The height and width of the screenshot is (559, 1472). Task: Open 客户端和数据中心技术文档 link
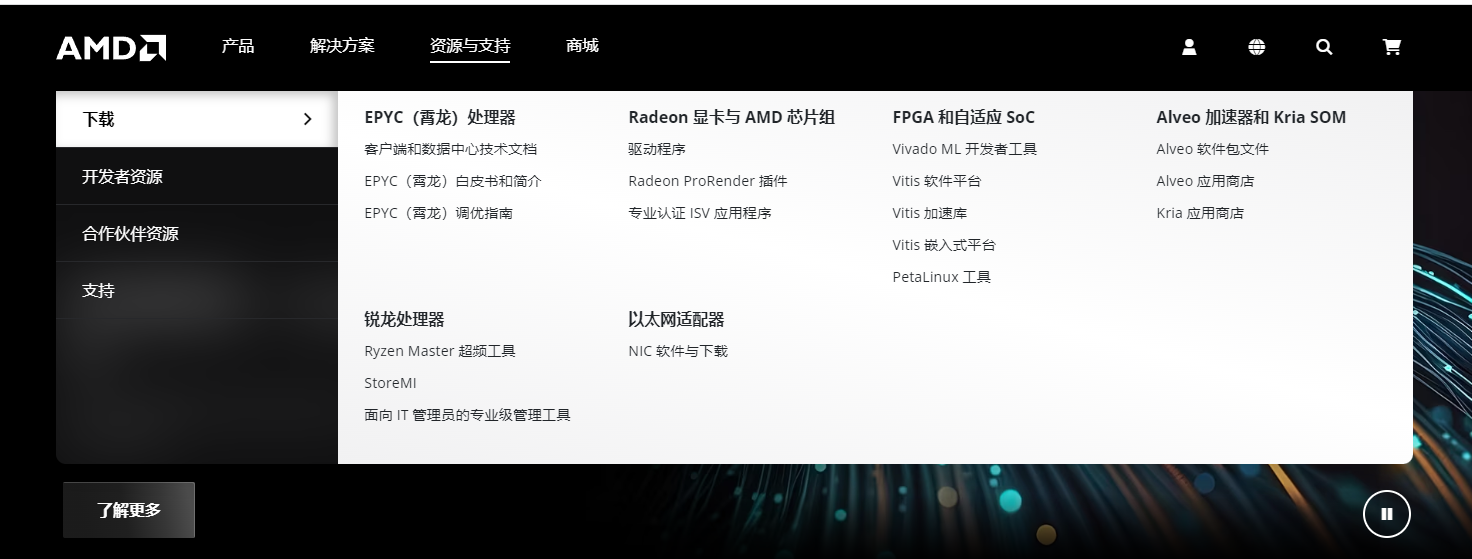pos(451,149)
